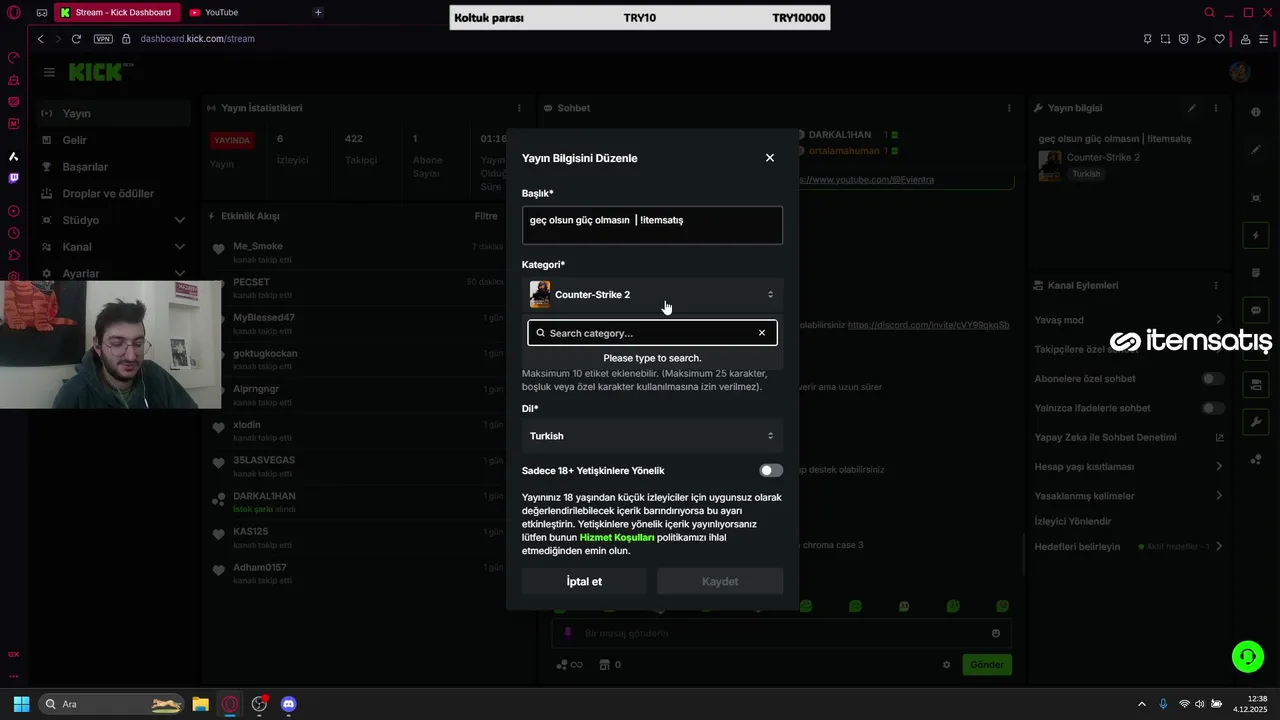Switch to Stream - Kick Dashboard tab

[117, 12]
